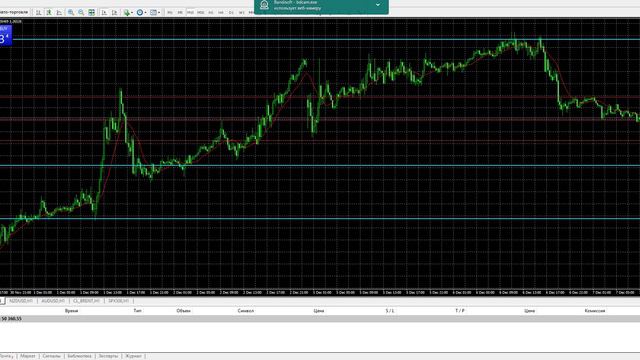Screen dimensions: 640x360
Task: Click the chart time scale axis
Action: coord(320,292)
